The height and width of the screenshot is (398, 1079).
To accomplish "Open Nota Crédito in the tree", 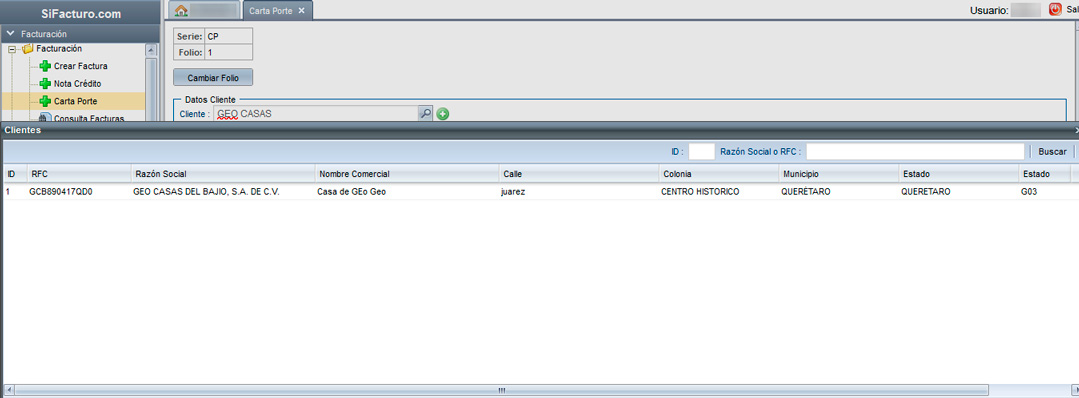I will point(77,83).
